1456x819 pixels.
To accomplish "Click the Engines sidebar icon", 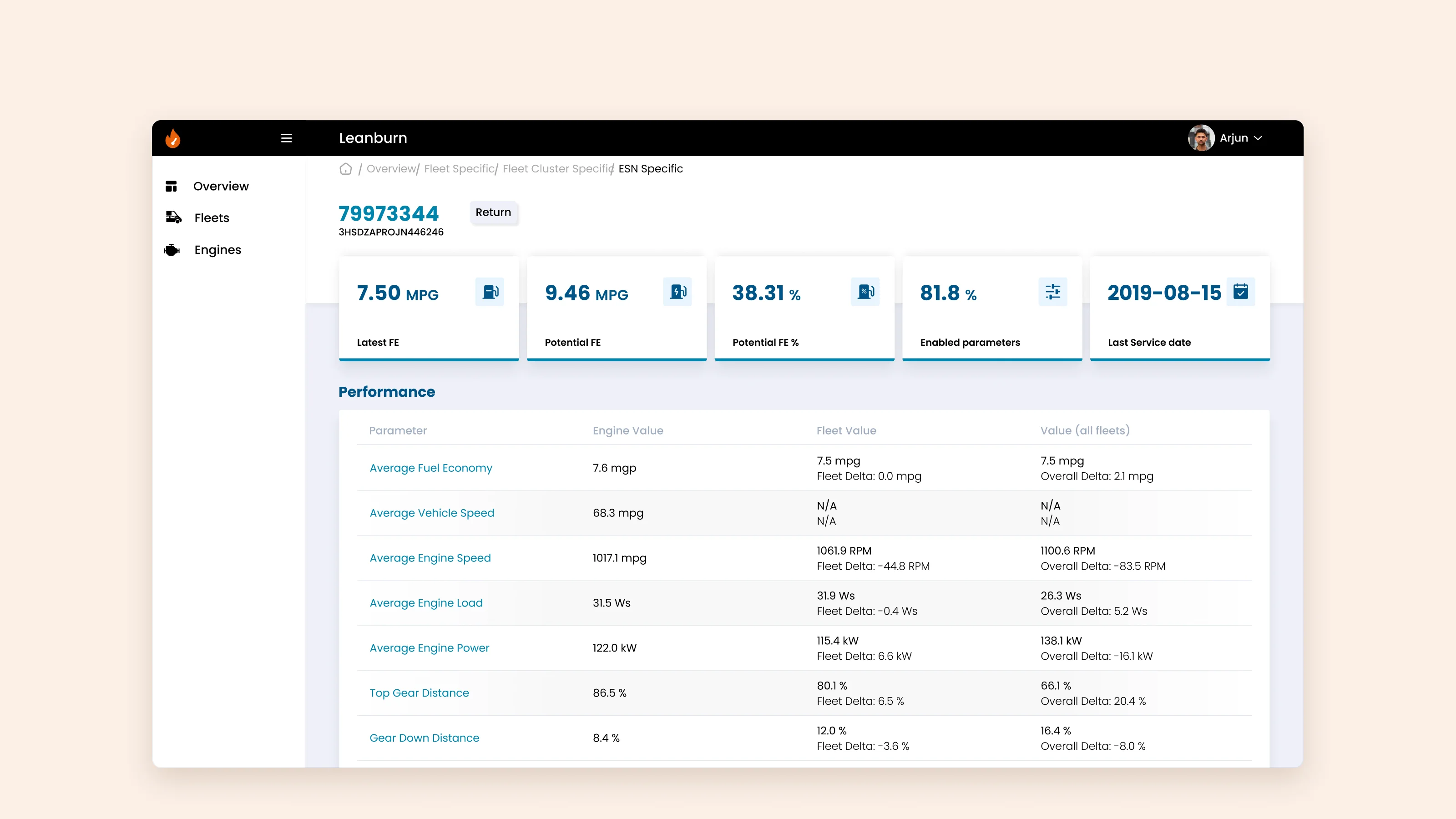I will tap(172, 250).
